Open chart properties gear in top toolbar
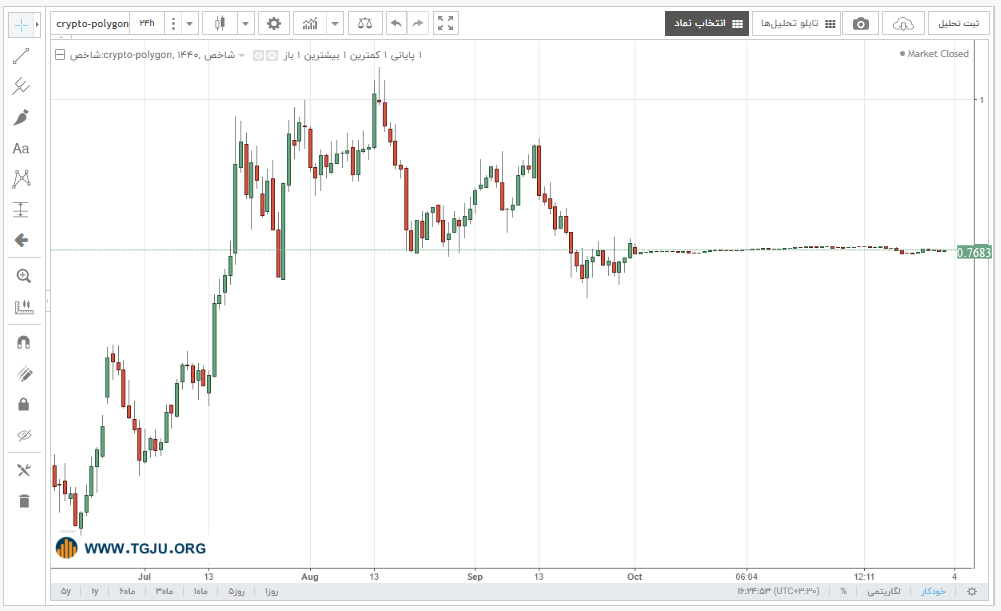The width and height of the screenshot is (1001, 611). (x=274, y=24)
